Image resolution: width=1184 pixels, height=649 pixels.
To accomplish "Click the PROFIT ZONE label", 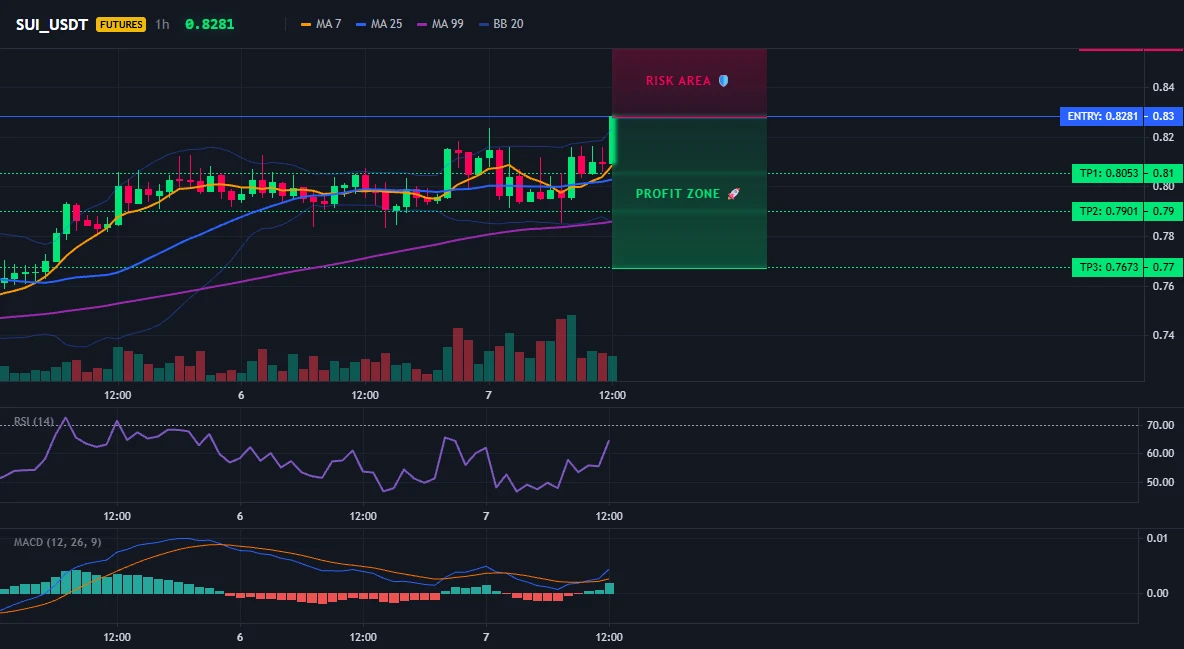I will click(x=678, y=194).
